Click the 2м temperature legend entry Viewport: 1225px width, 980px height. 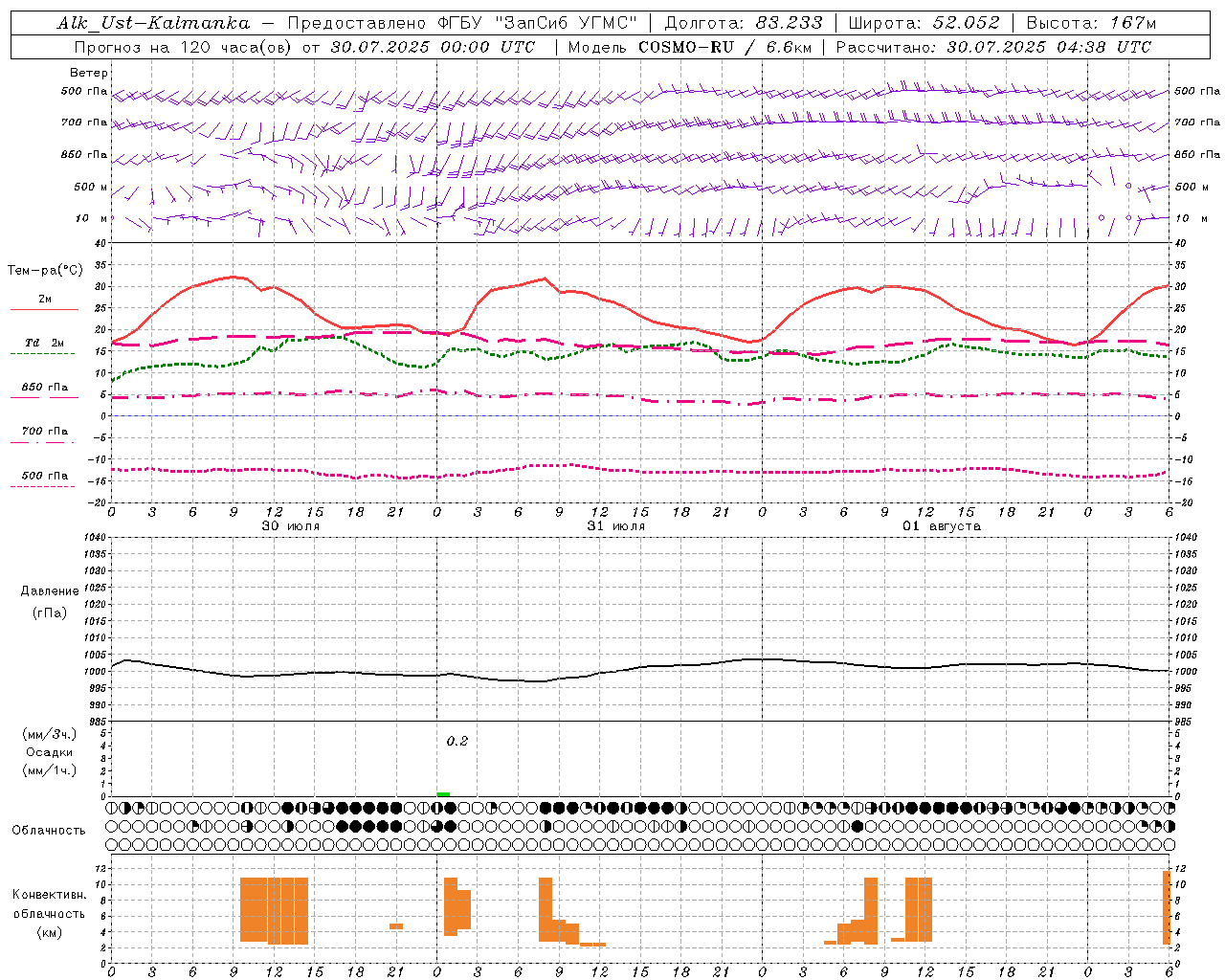coord(45,300)
